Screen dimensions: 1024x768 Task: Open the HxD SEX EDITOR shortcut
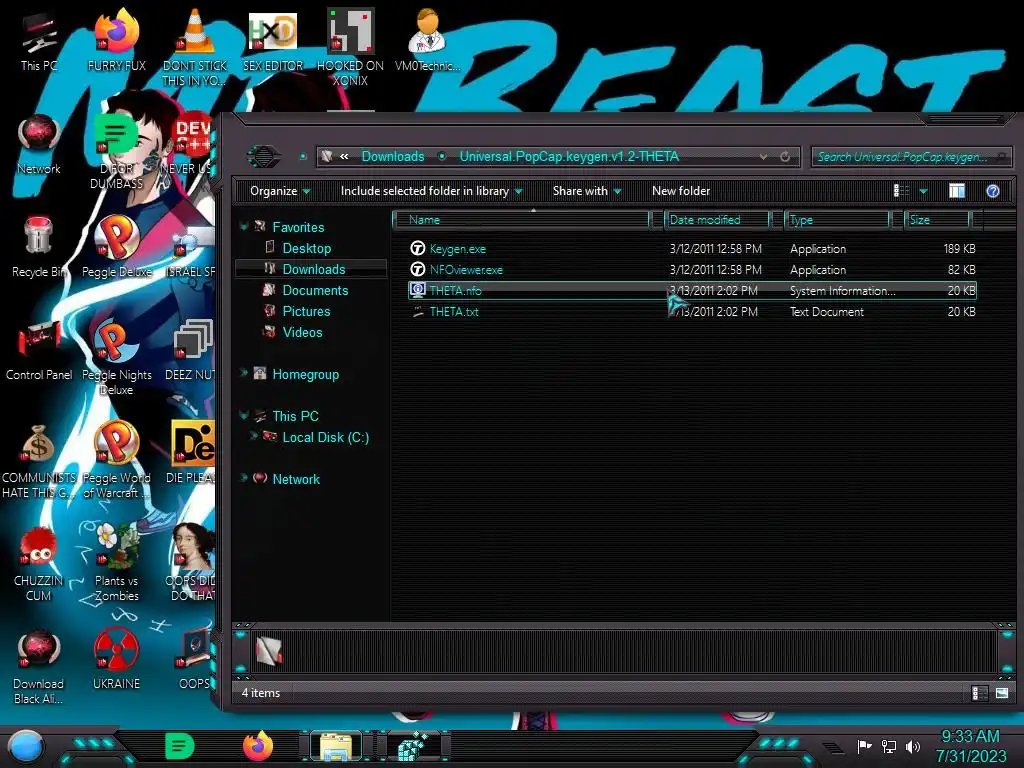273,43
